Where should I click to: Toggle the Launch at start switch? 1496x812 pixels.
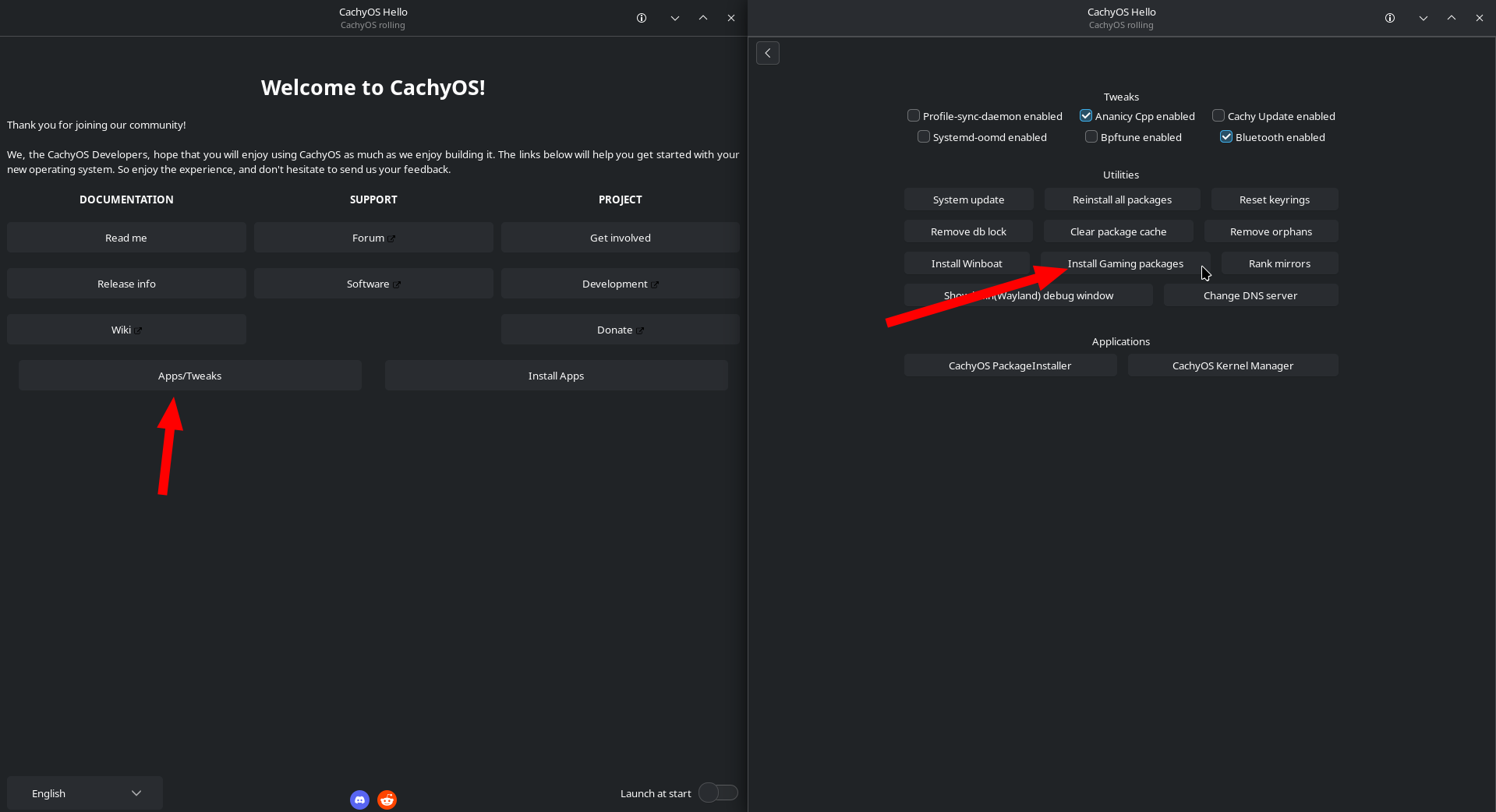718,793
